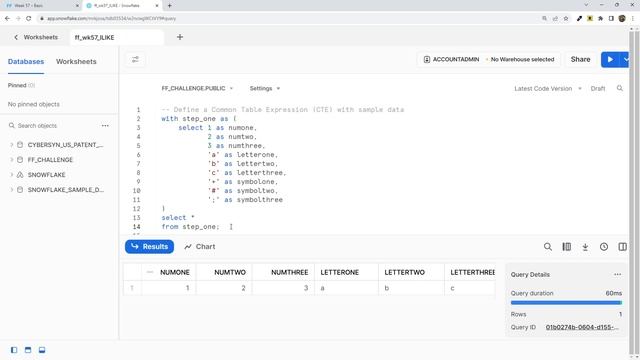640x360 pixels.
Task: Go back to Worksheets list
Action: click(x=36, y=37)
